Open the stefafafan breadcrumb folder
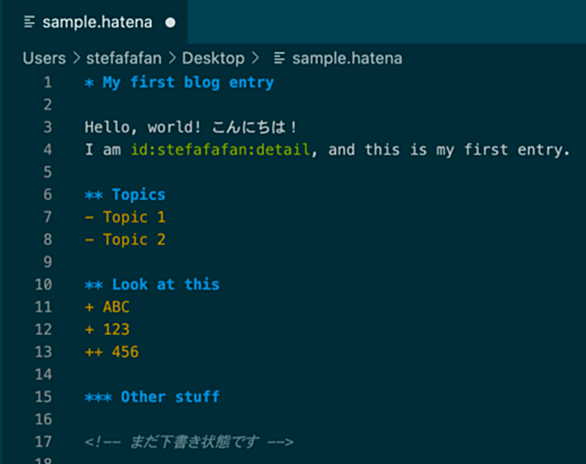Screen dimensions: 586x464 [124, 58]
